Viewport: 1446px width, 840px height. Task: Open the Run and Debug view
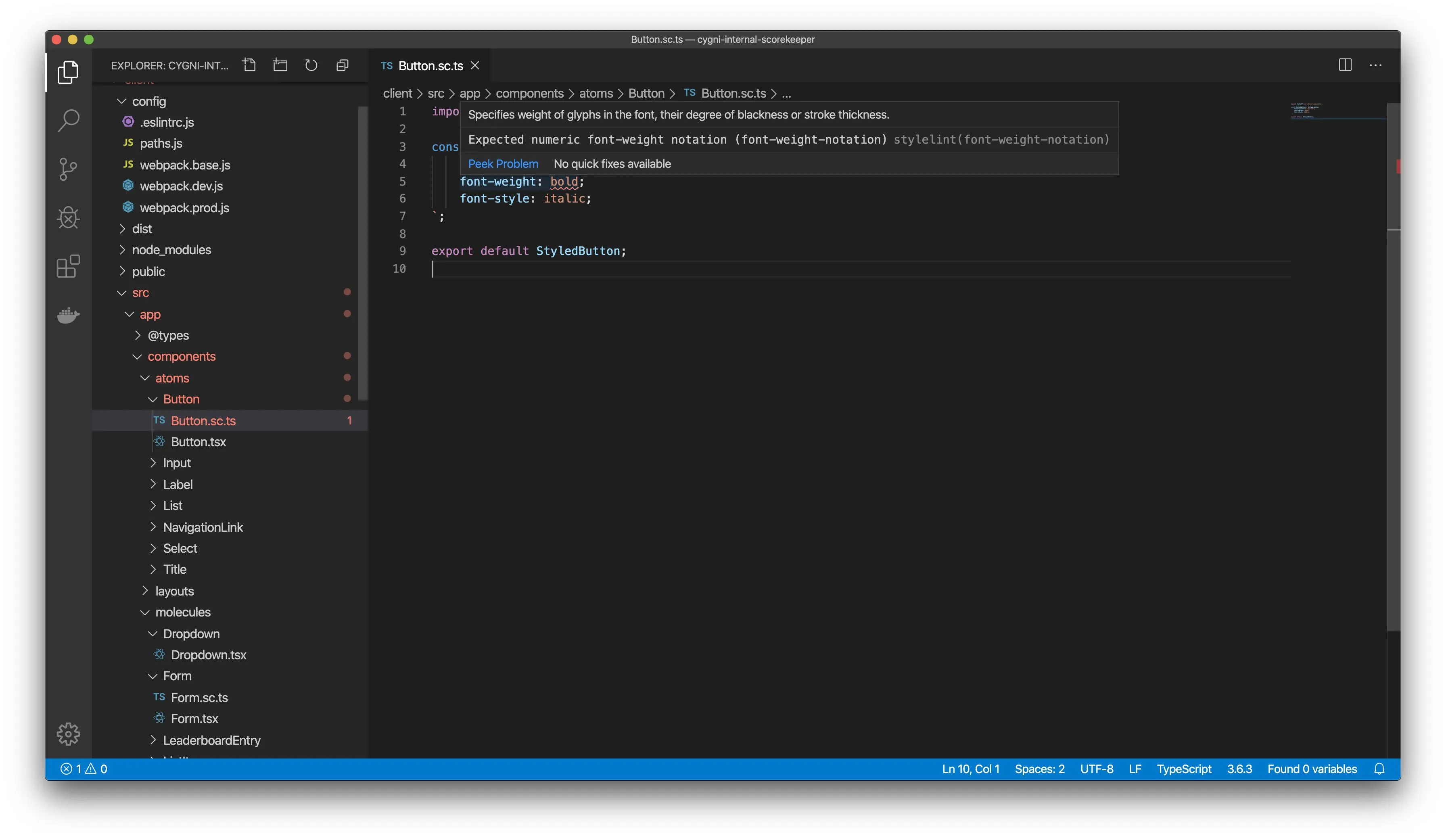(x=68, y=217)
